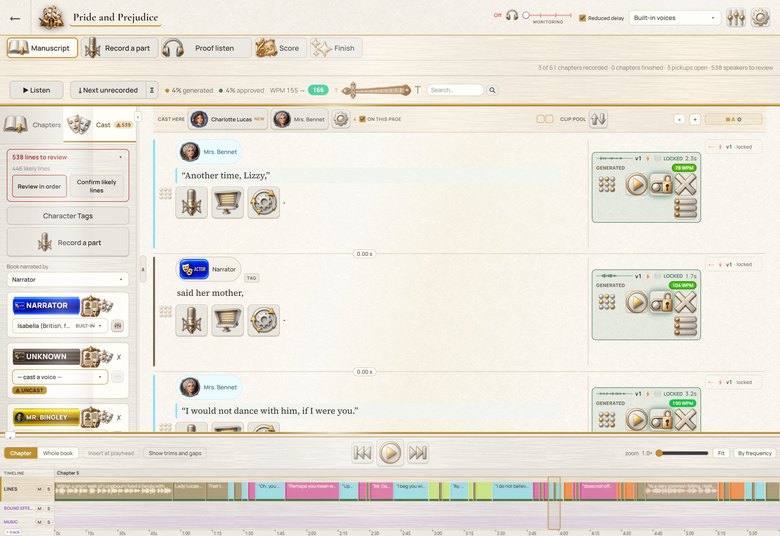Go back using the left arrow

[15, 18]
